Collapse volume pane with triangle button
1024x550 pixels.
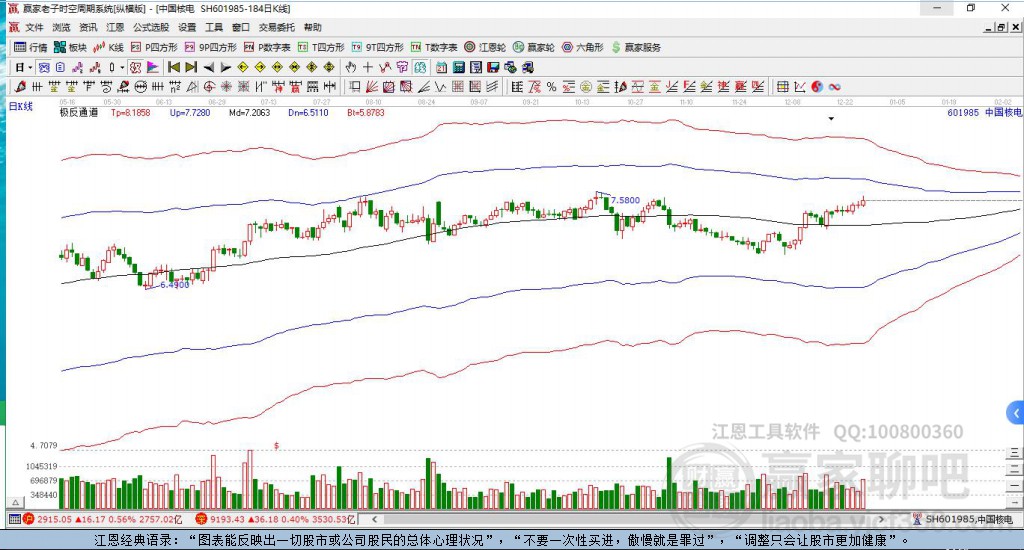tap(16, 502)
